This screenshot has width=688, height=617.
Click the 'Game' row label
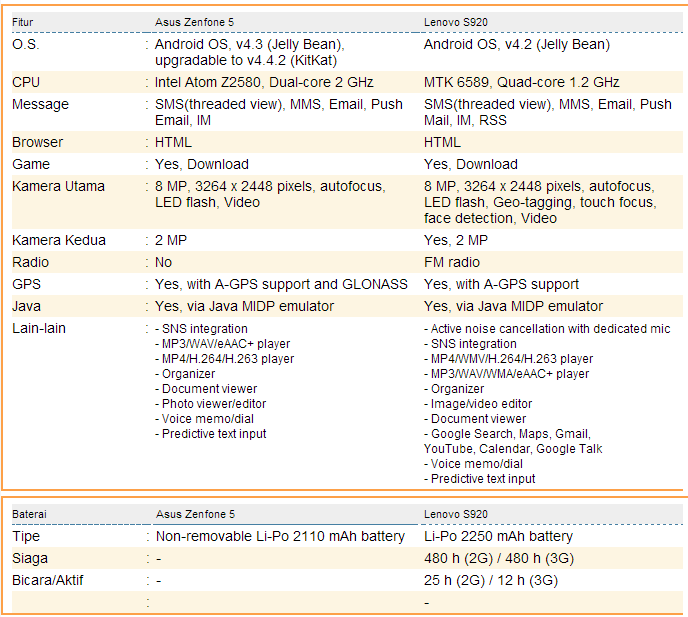31,164
